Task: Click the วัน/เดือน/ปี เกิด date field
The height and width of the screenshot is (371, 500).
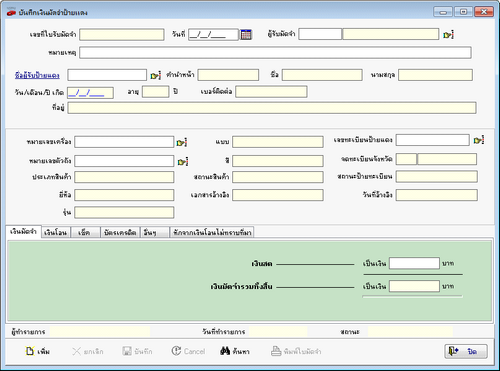Action: pyautogui.click(x=90, y=93)
